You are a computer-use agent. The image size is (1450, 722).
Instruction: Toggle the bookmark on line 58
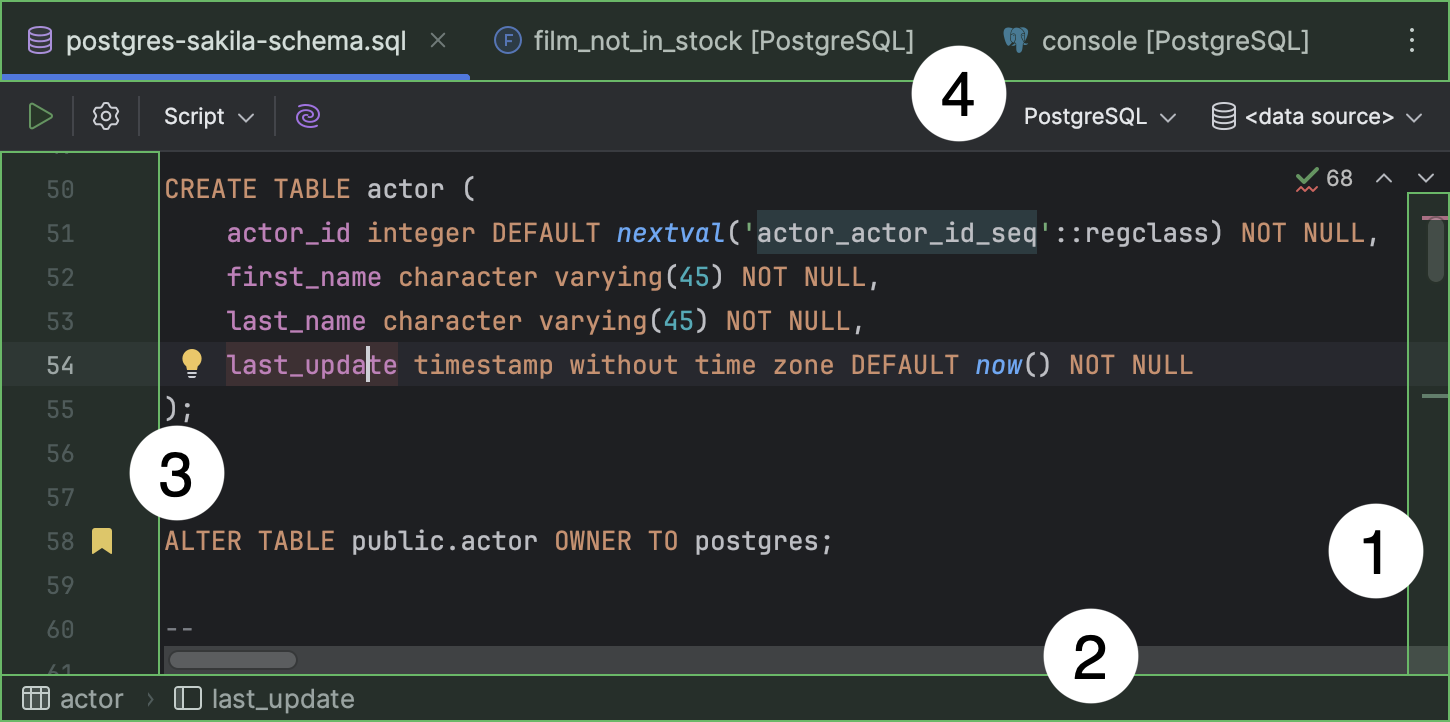[x=101, y=540]
